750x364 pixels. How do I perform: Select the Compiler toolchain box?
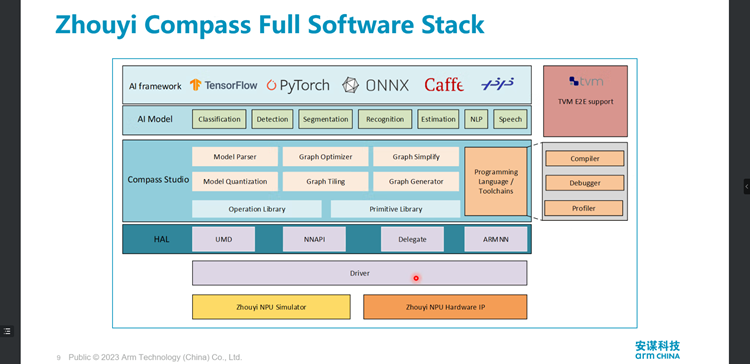585,158
